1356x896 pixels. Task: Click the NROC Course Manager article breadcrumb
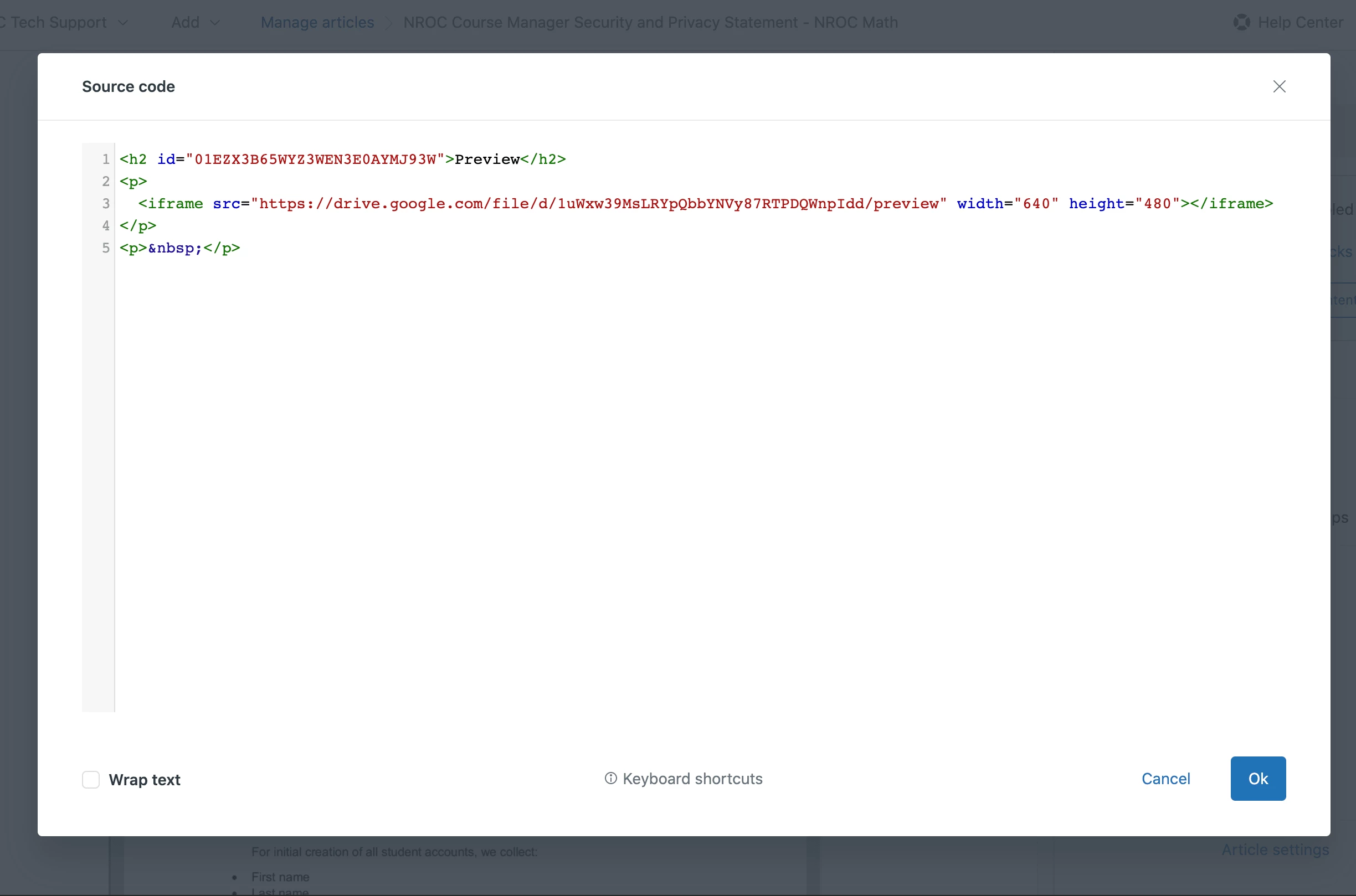(650, 22)
